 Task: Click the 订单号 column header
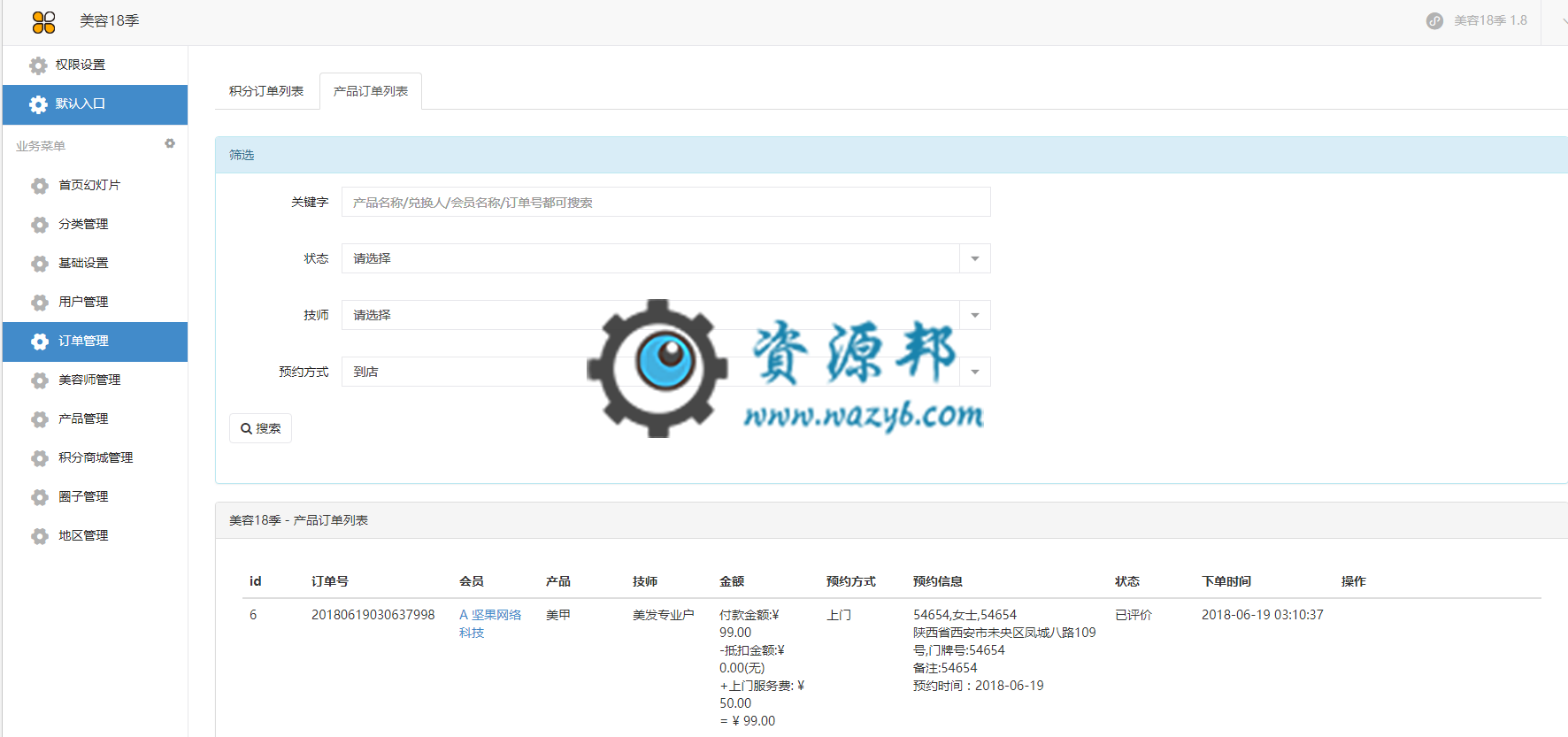pos(330,581)
